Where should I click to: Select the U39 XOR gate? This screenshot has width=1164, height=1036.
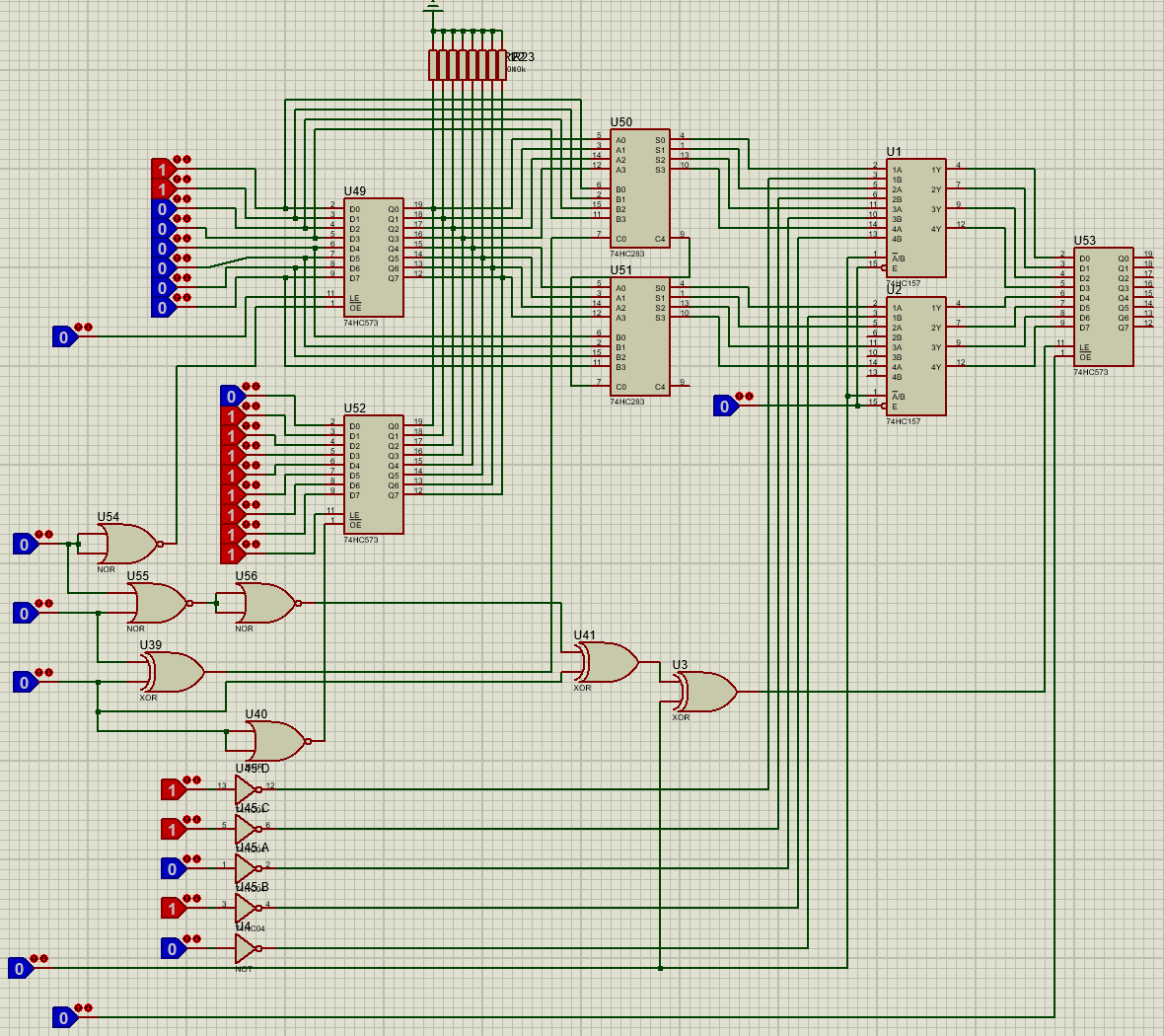pos(174,672)
